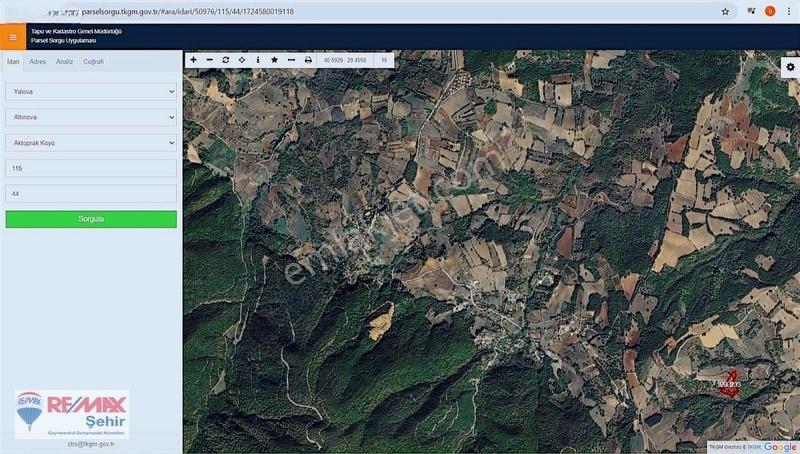Viewport: 800px width, 454px height.
Task: Activate the locate crosshair tool
Action: pos(242,60)
